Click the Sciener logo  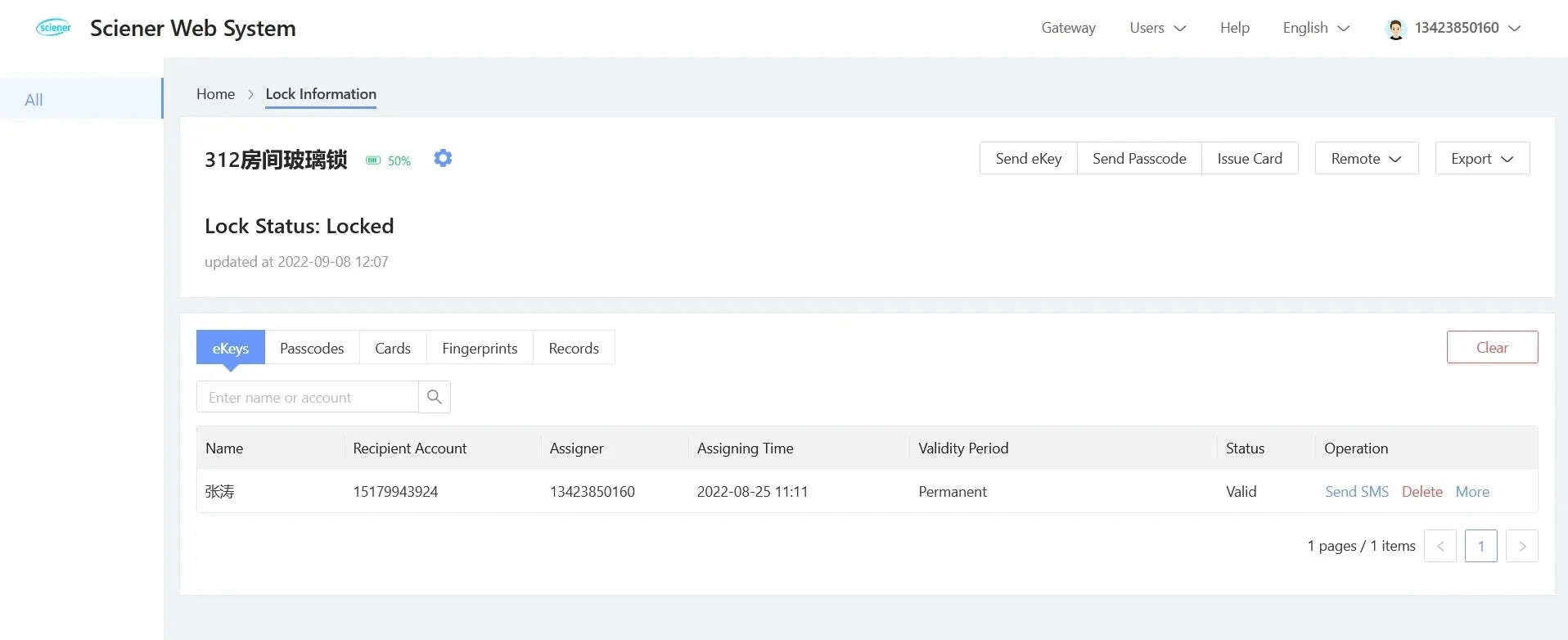(54, 28)
